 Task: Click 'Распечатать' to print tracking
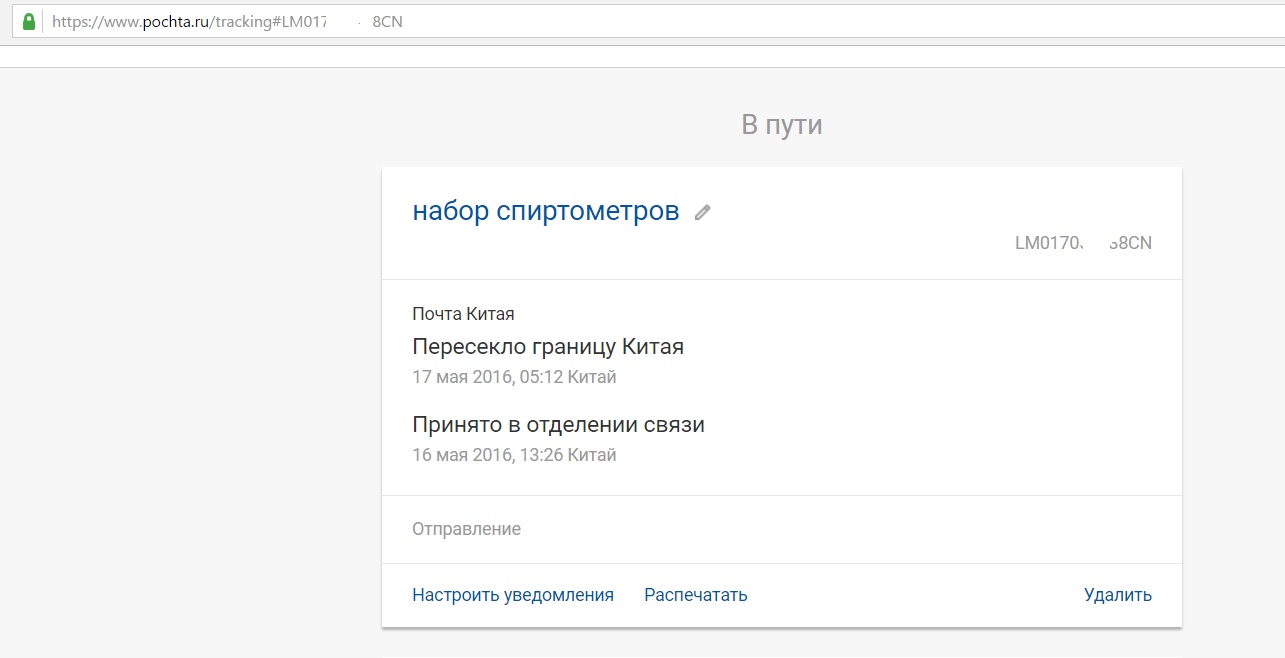pyautogui.click(x=696, y=595)
